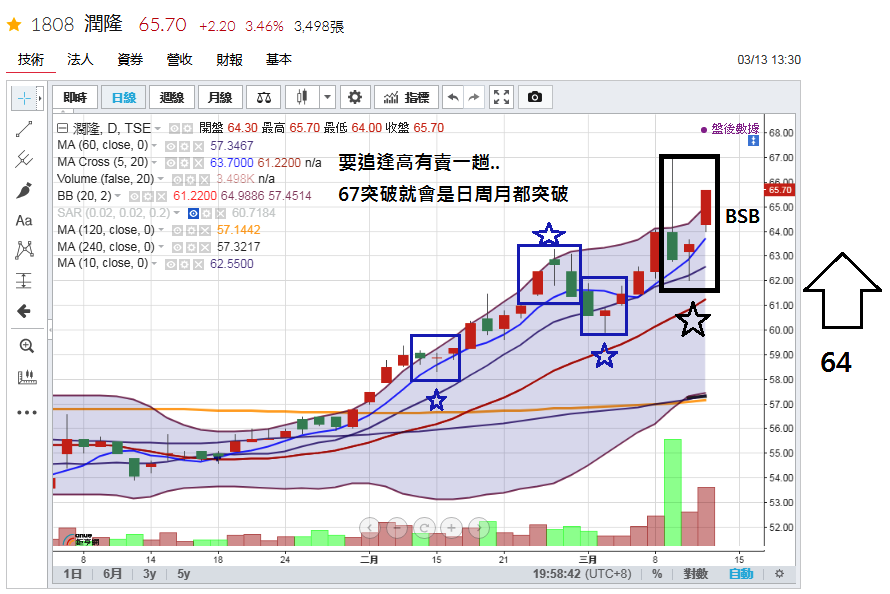Screen dimensions: 890x594
Task: Select 週線 weekly chart button
Action: click(x=172, y=98)
